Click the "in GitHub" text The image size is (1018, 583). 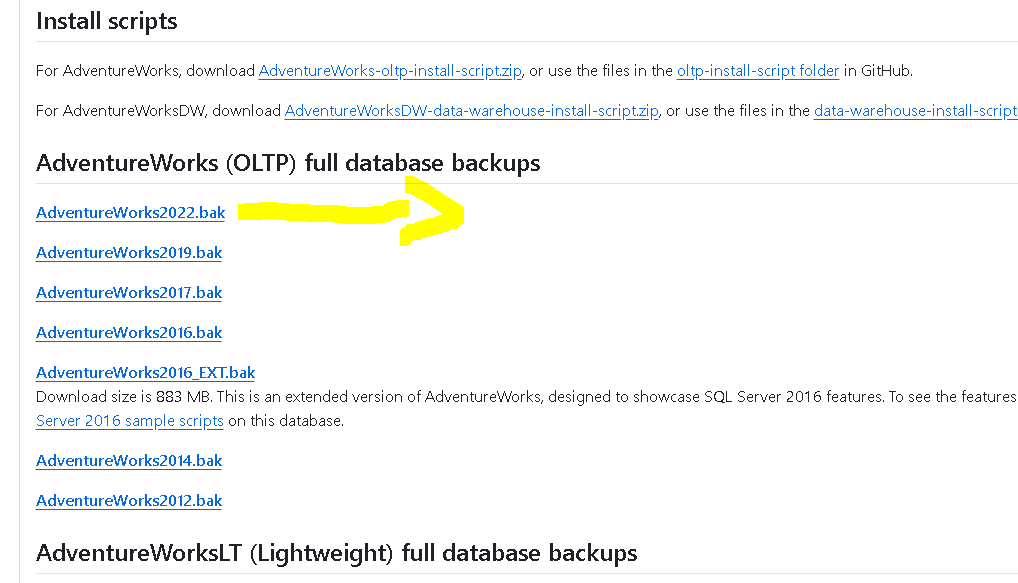tap(877, 71)
